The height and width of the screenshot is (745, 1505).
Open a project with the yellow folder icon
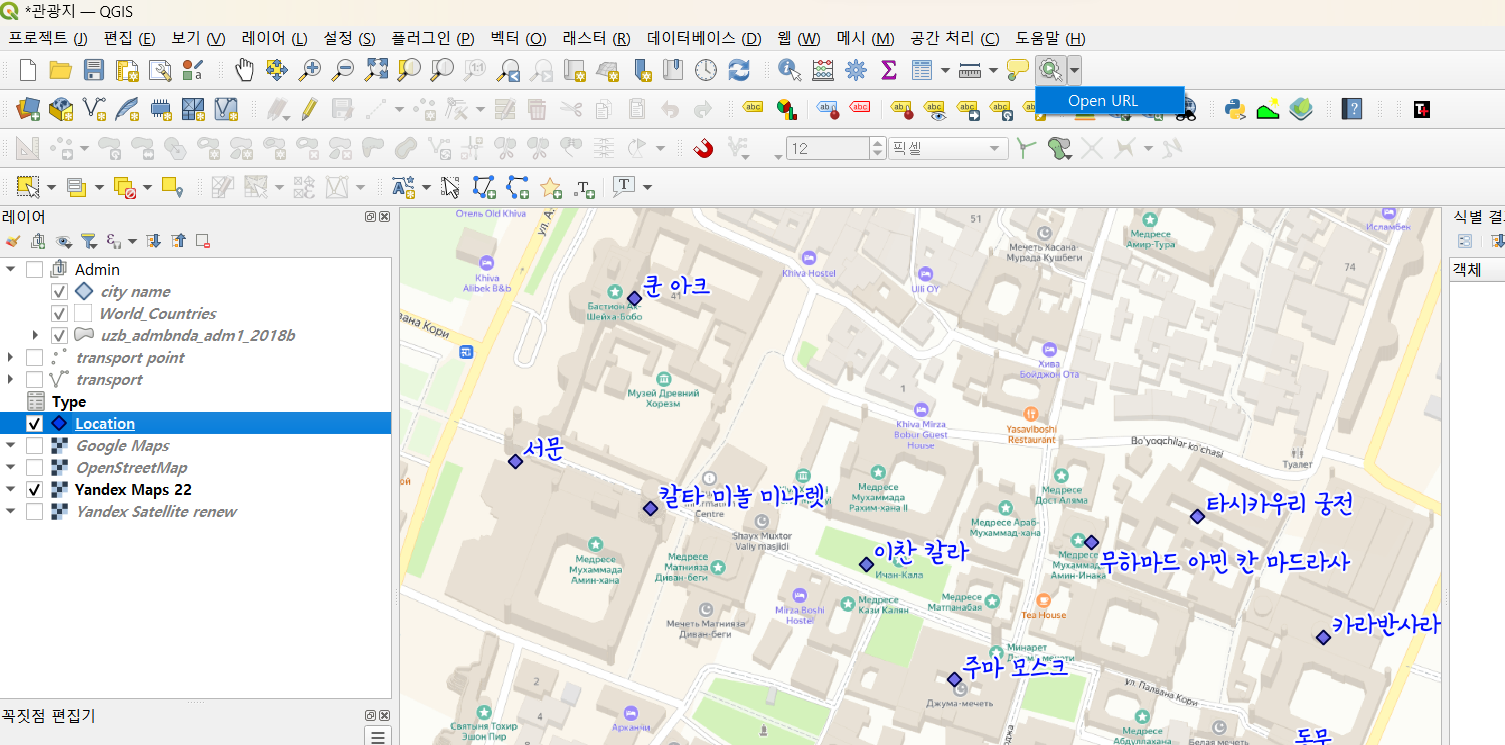[x=61, y=70]
